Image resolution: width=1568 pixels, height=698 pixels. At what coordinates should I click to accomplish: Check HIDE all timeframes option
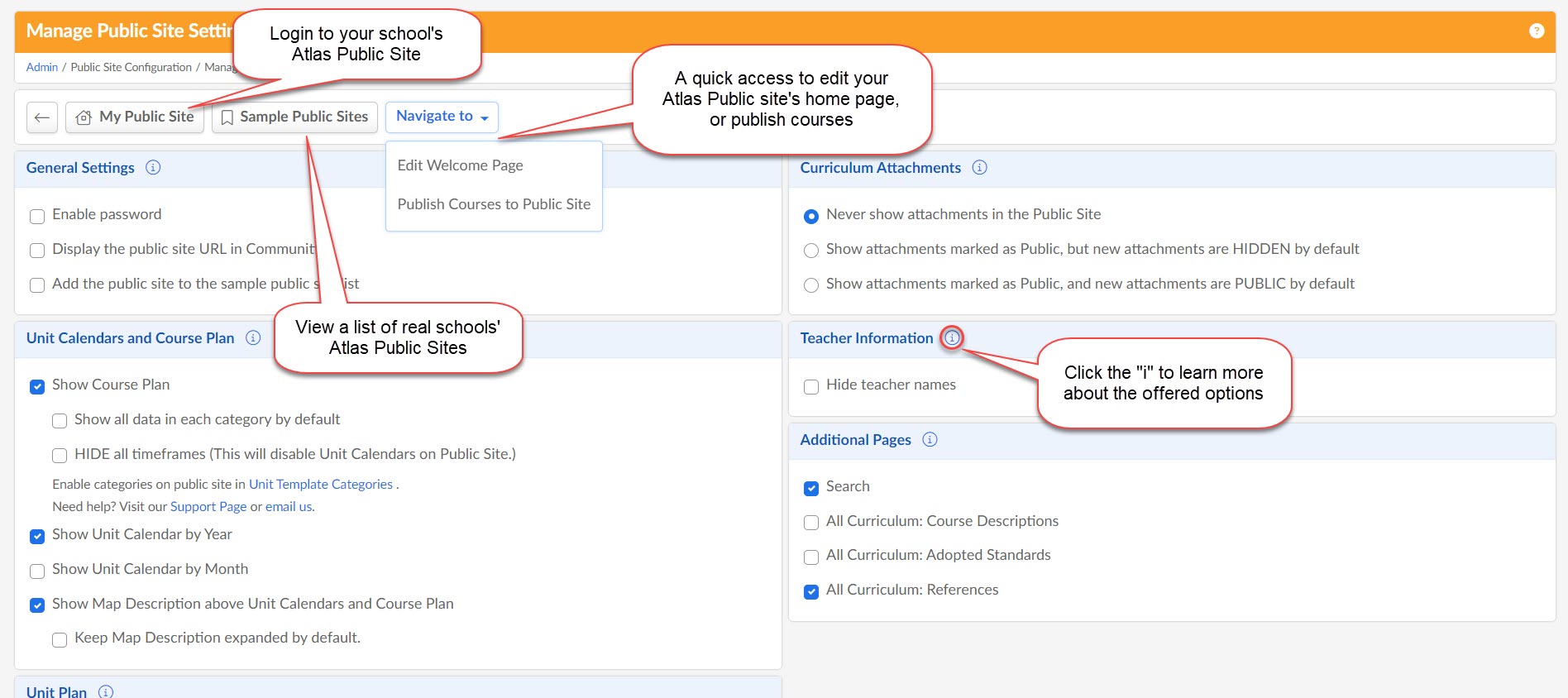[60, 456]
